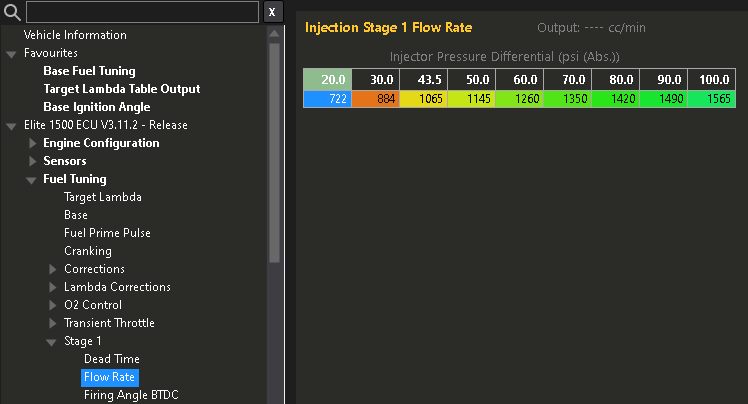Expand the Sensors tree node

pyautogui.click(x=32, y=161)
